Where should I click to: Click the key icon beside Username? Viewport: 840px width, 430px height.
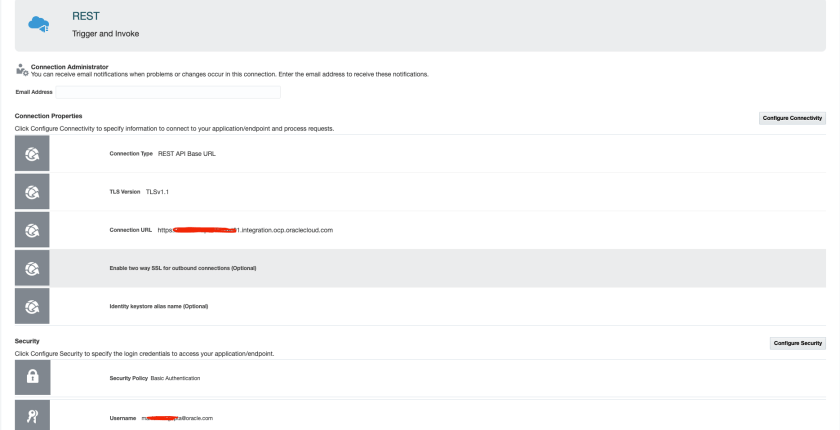coord(31,416)
